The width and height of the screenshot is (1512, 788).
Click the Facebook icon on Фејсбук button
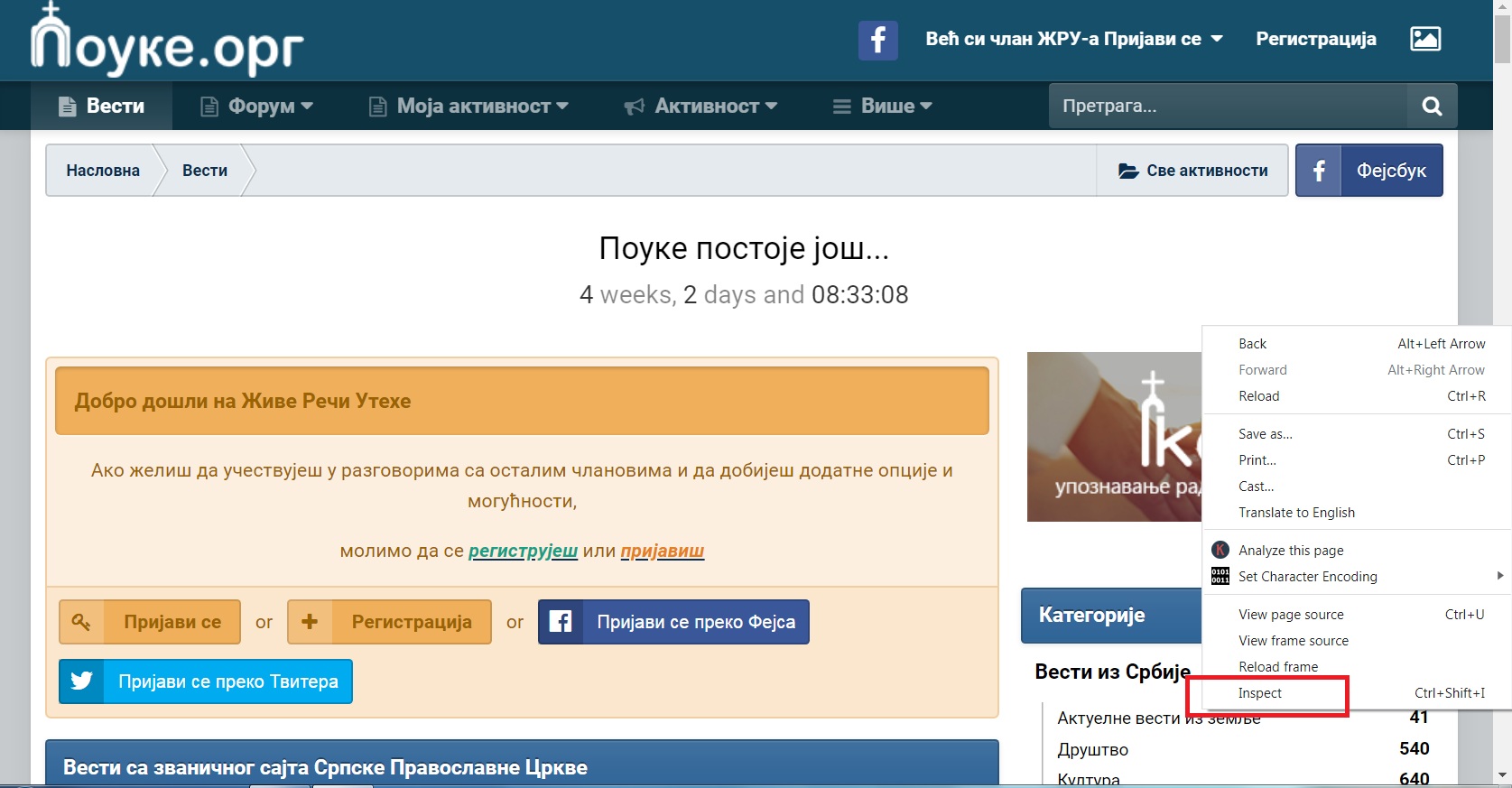click(x=1319, y=171)
